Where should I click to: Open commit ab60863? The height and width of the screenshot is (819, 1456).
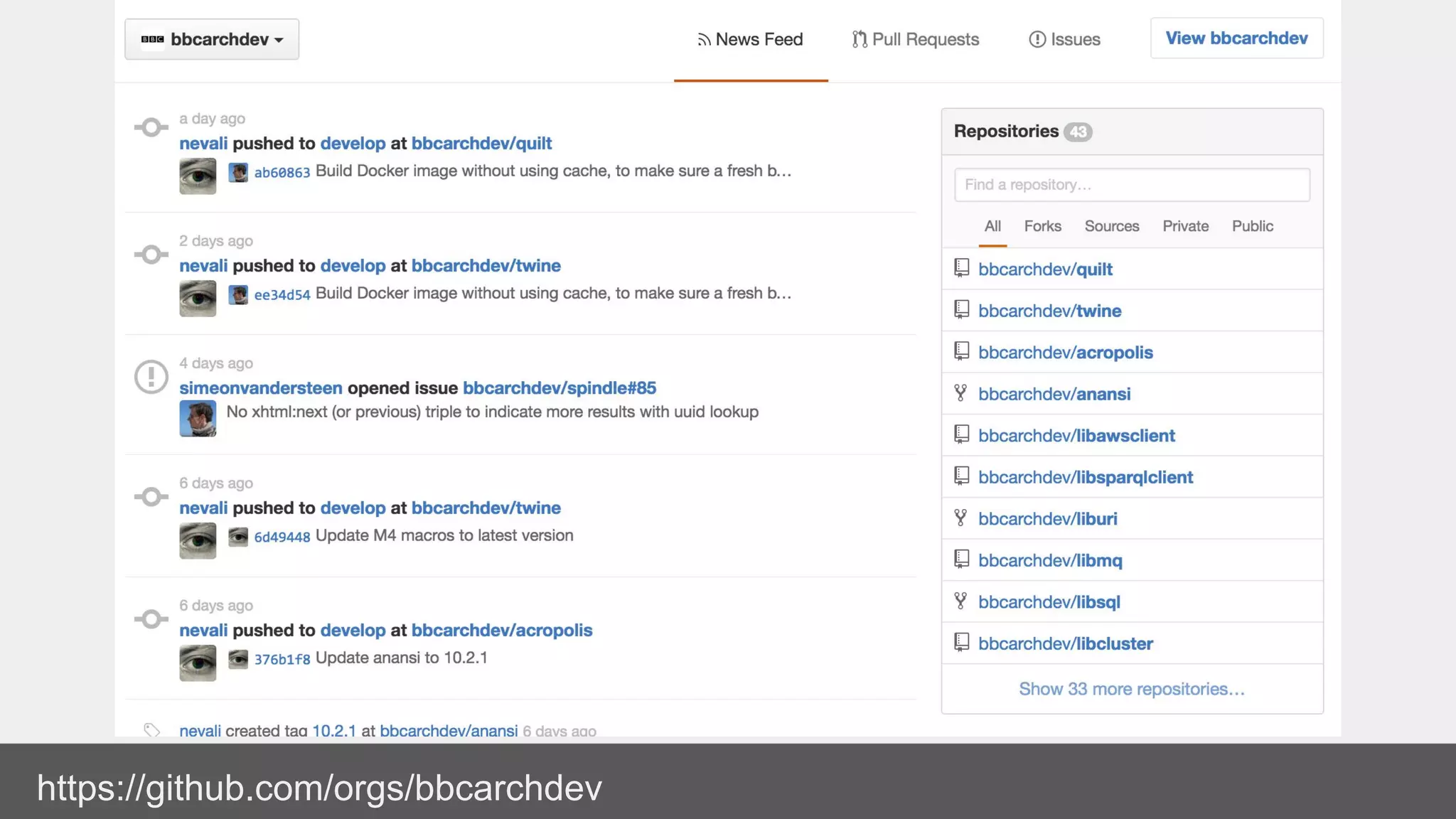click(x=282, y=172)
